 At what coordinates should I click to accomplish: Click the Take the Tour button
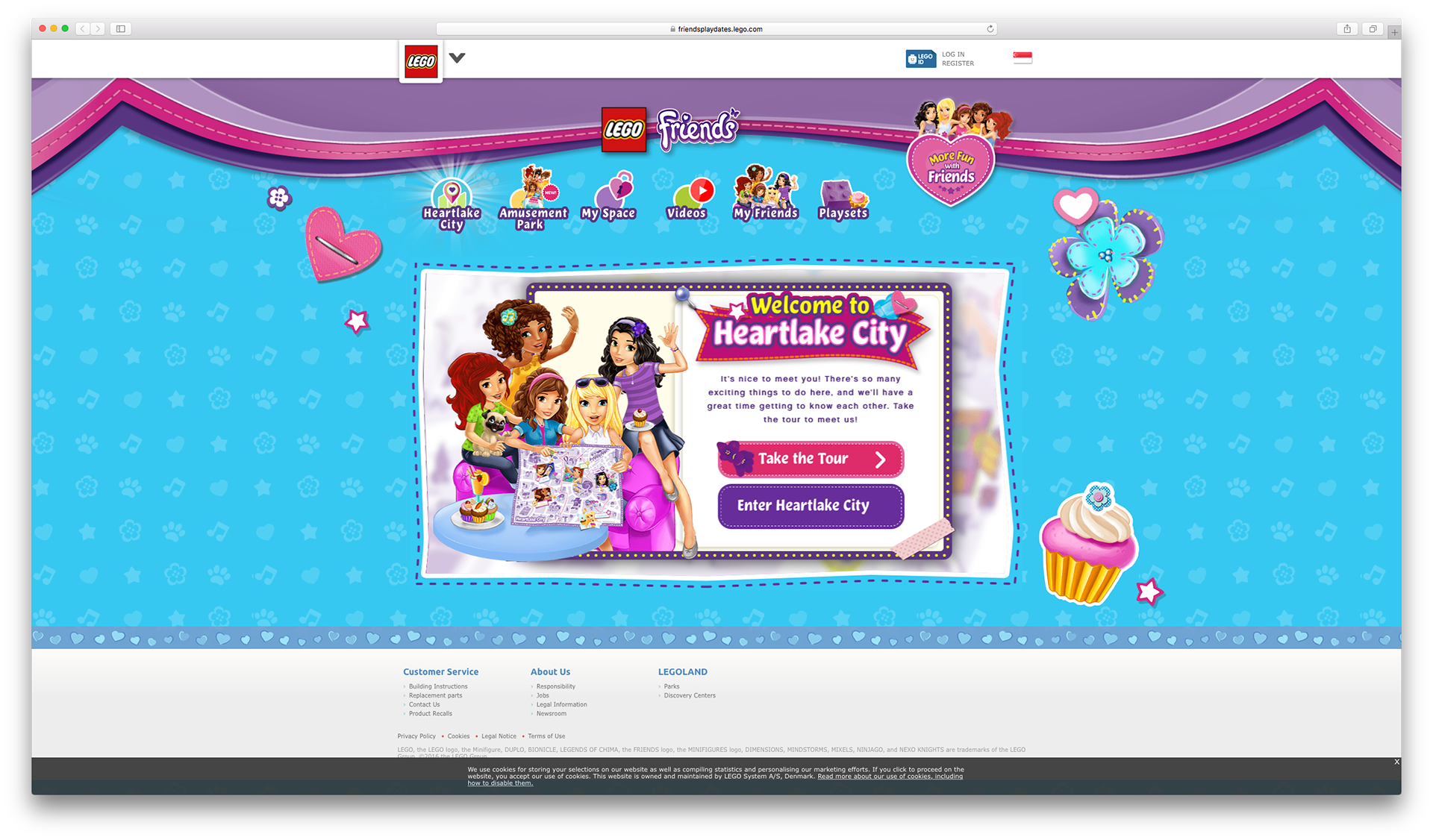click(x=811, y=459)
